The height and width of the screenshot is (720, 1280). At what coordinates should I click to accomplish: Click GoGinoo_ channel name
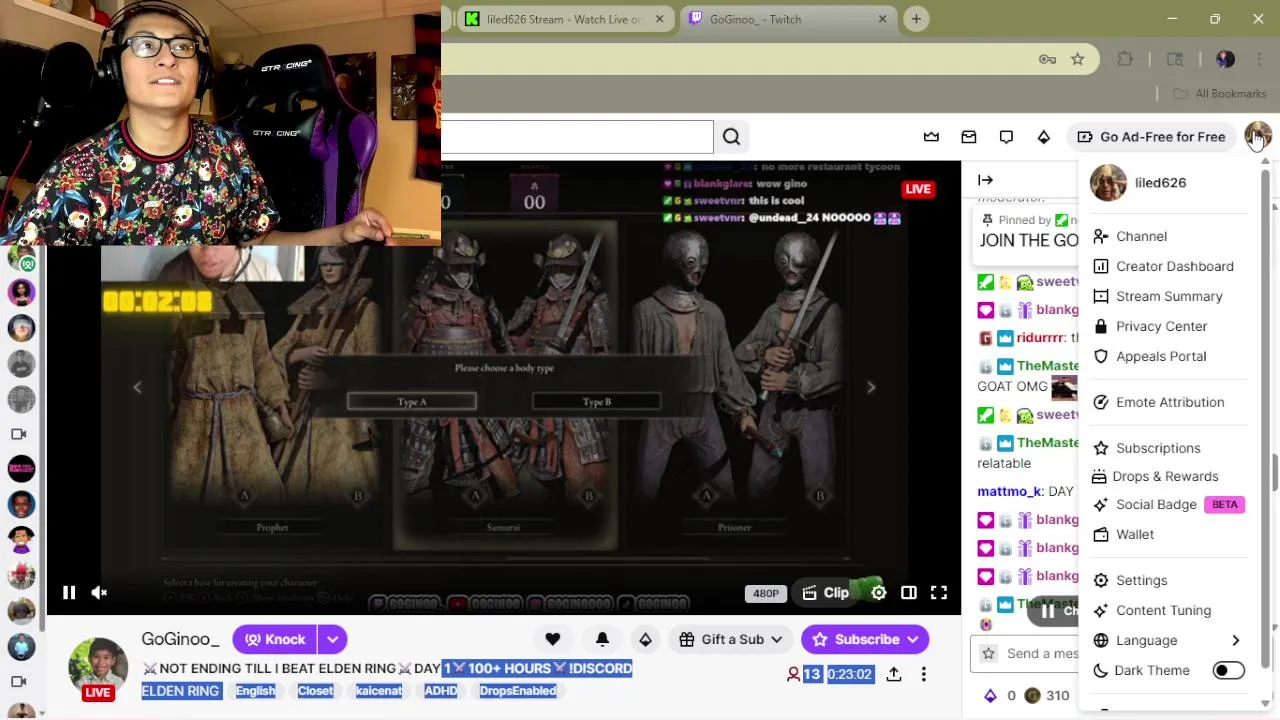(x=180, y=639)
